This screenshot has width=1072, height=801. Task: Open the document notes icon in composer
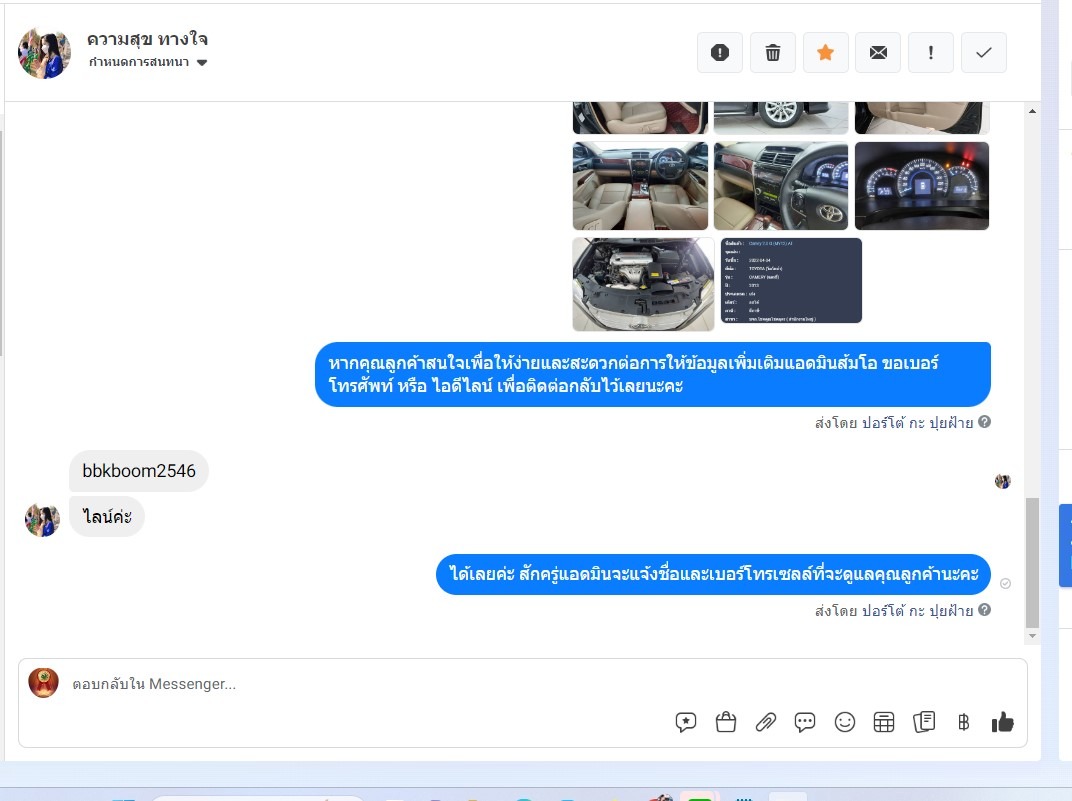click(x=924, y=722)
